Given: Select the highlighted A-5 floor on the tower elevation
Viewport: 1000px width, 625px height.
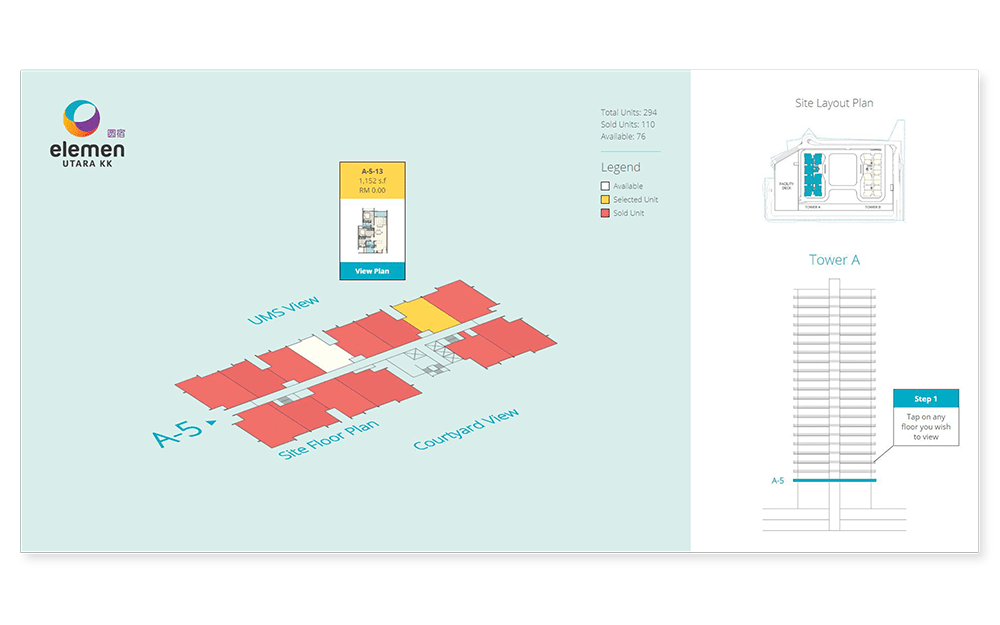Looking at the screenshot, I should 835,481.
